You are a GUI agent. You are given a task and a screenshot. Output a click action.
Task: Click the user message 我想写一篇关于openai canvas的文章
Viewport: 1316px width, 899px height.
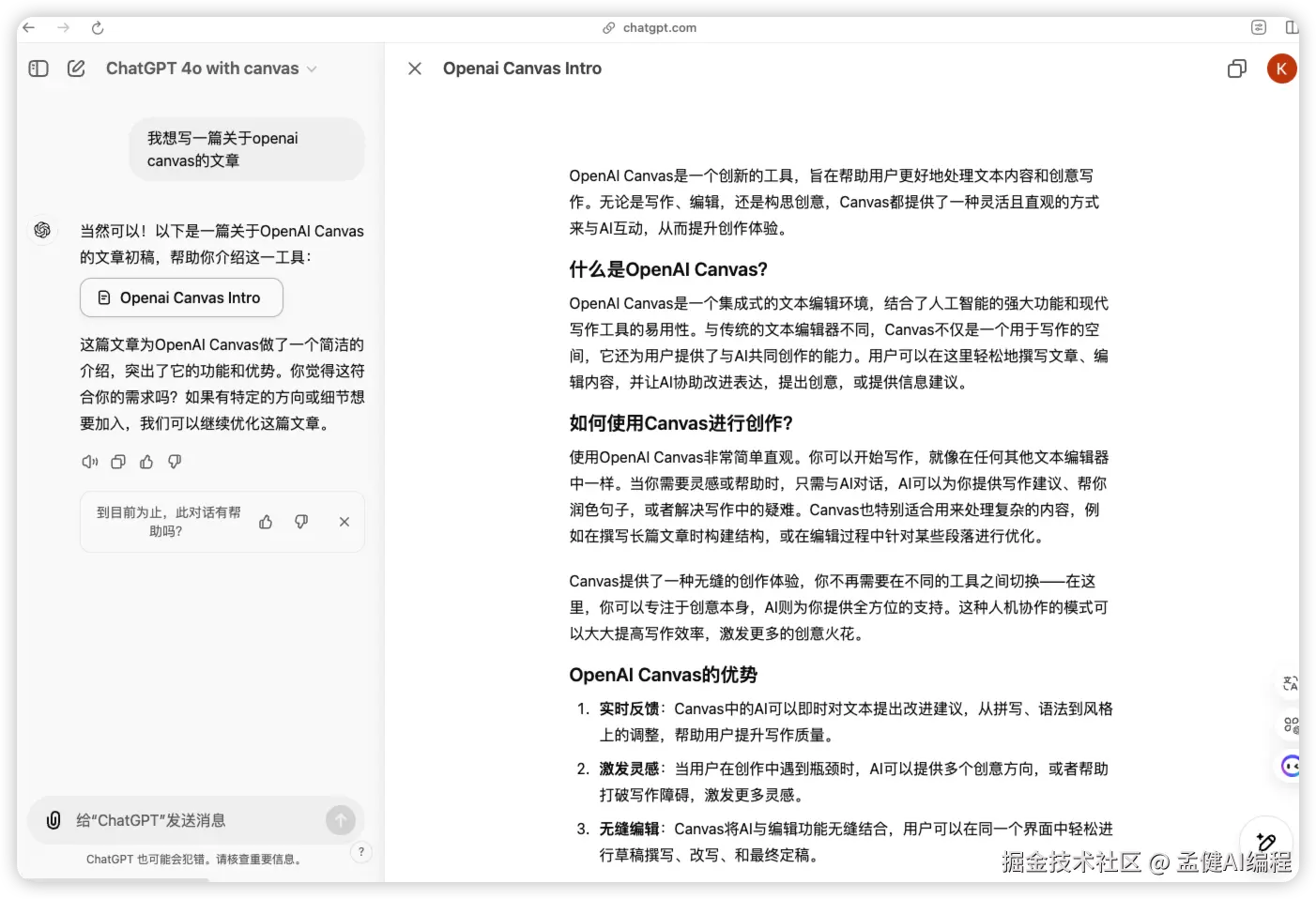click(247, 149)
